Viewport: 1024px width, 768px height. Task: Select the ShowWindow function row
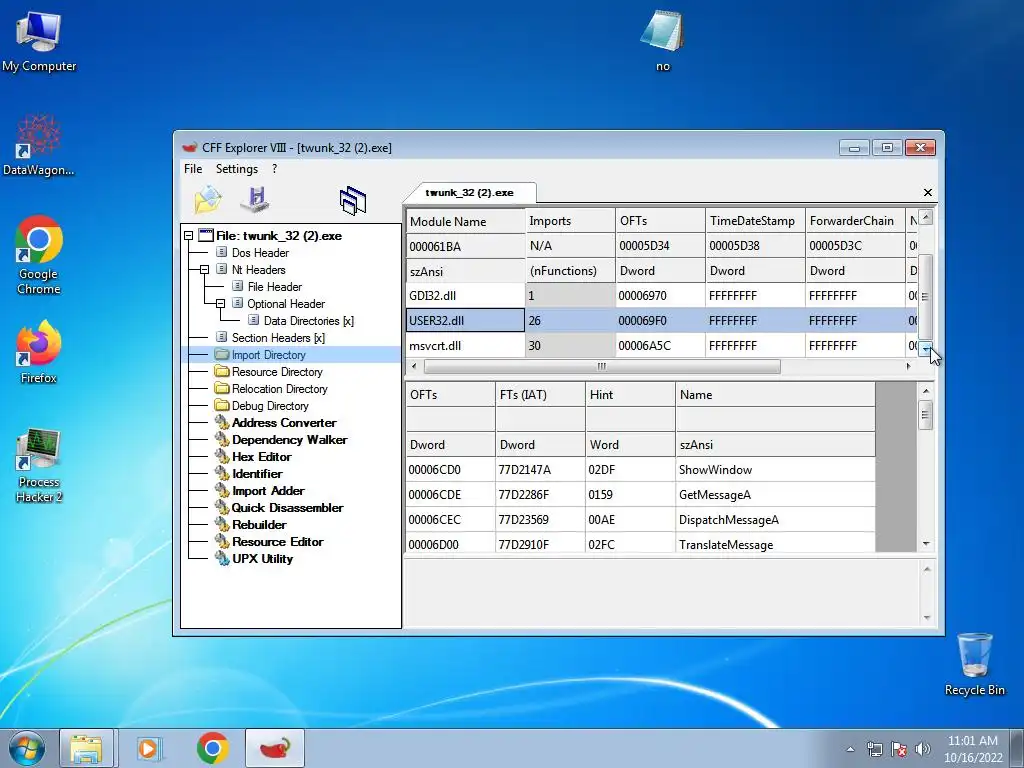click(x=640, y=470)
